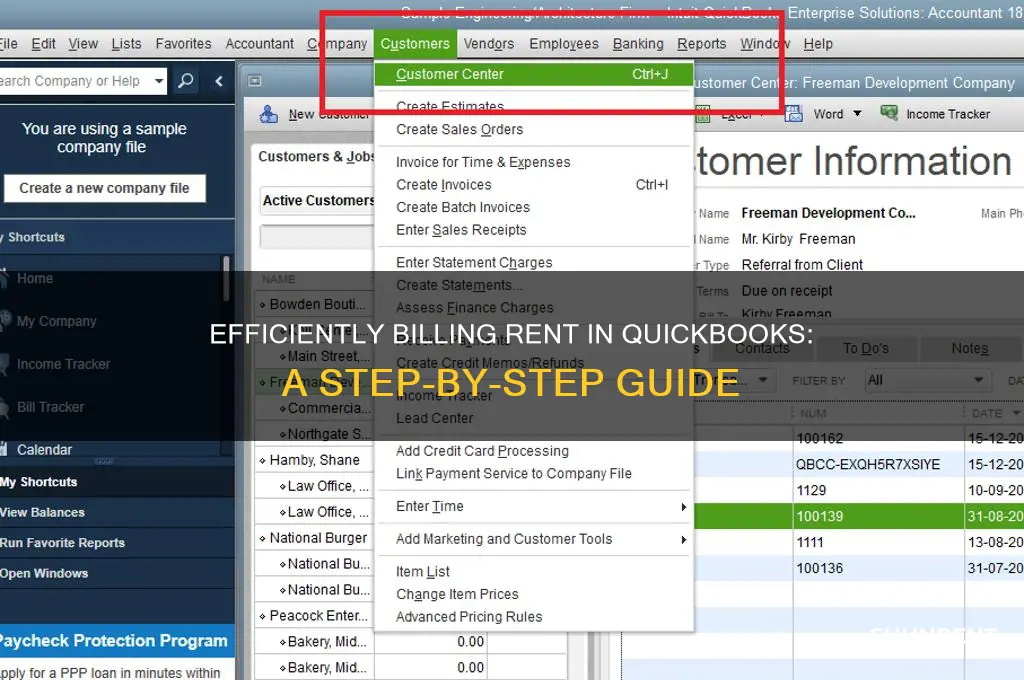1024x680 pixels.
Task: Click the Income Tracker toolbar icon
Action: (x=889, y=113)
